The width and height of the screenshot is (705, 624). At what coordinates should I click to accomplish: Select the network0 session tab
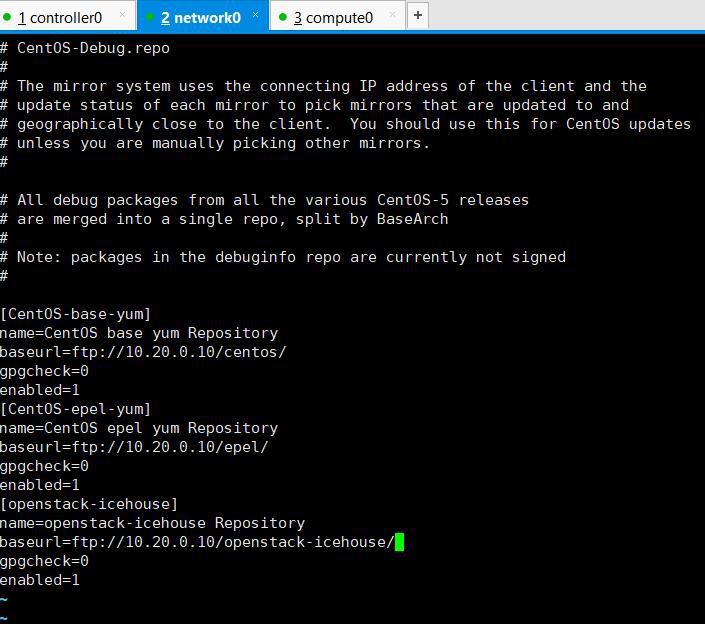point(203,16)
